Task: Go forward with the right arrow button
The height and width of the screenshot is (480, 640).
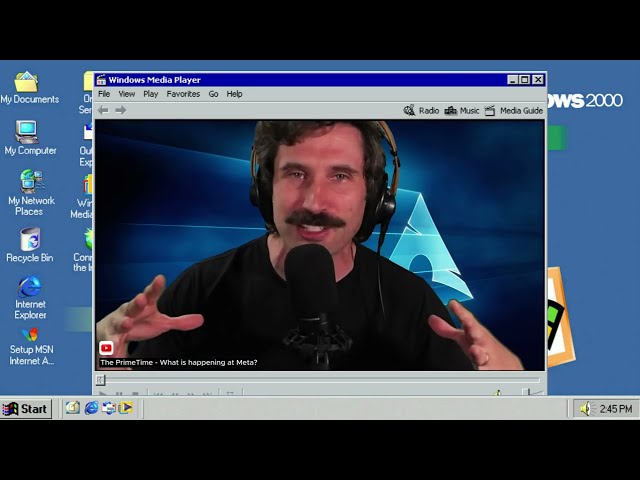Action: click(x=120, y=110)
